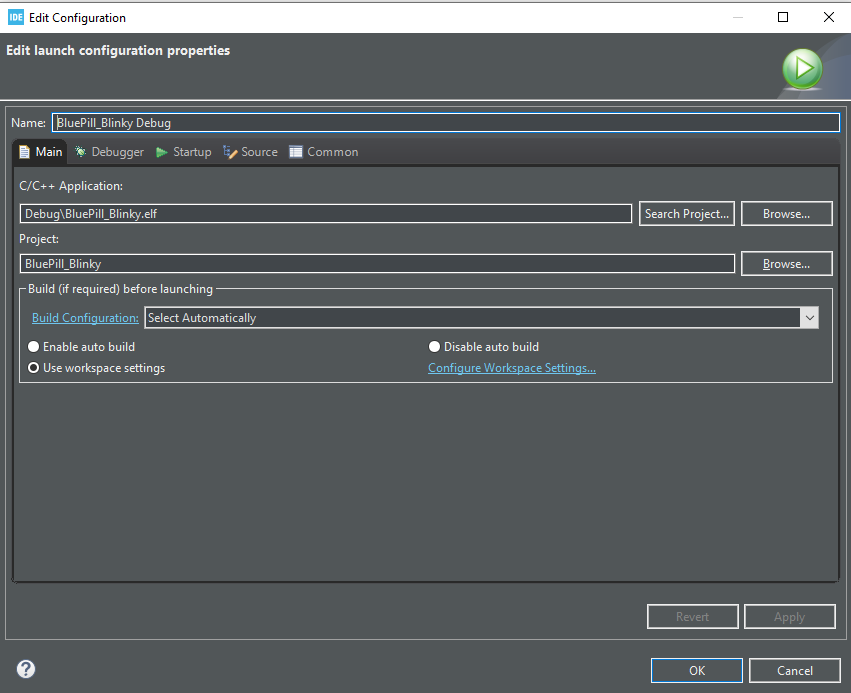Browse for the C/C++ Application file
Image resolution: width=851 pixels, height=693 pixels.
click(x=786, y=214)
